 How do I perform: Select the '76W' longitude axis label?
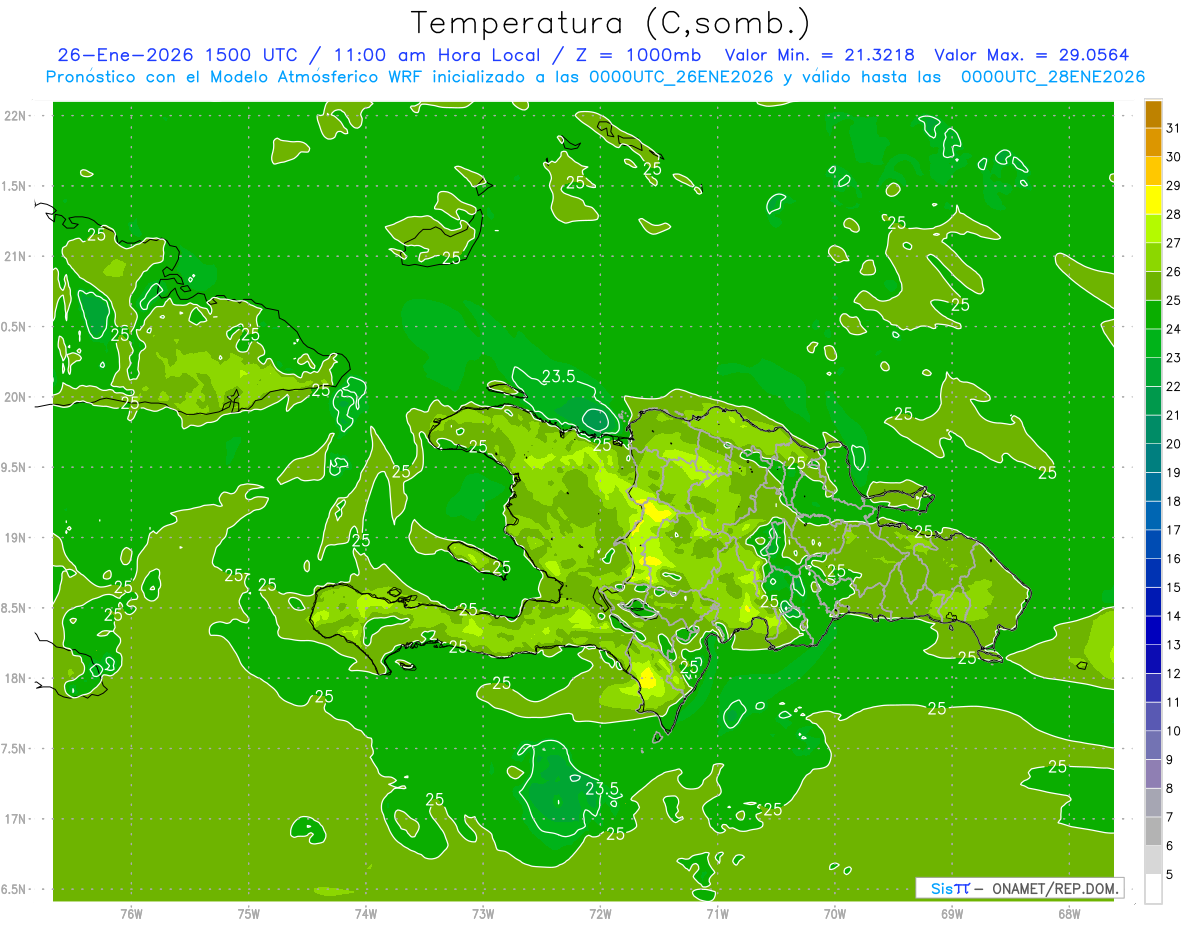(x=131, y=914)
